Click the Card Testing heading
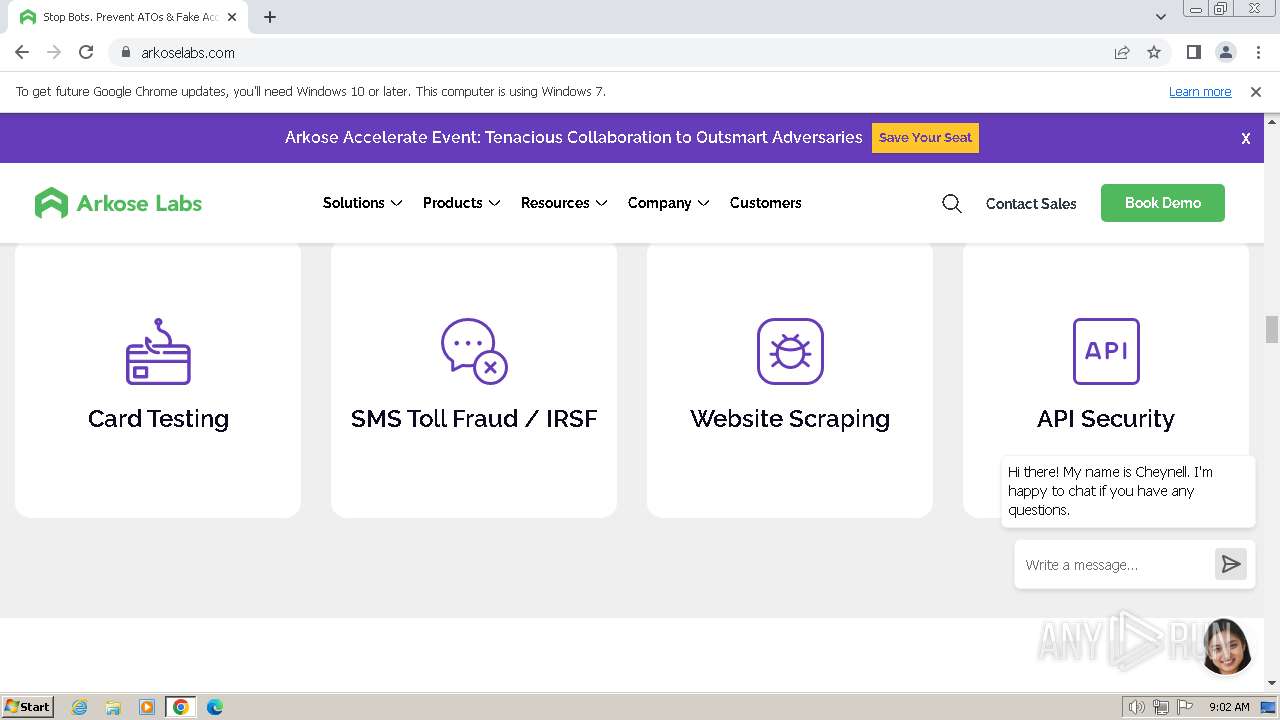Image resolution: width=1280 pixels, height=720 pixels. 158,419
